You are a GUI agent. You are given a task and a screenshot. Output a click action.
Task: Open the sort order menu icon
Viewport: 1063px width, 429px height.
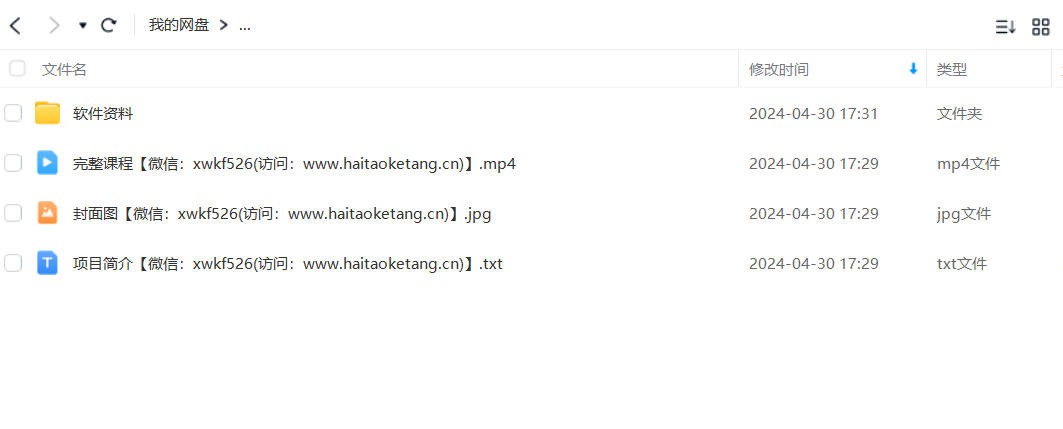click(x=1005, y=27)
